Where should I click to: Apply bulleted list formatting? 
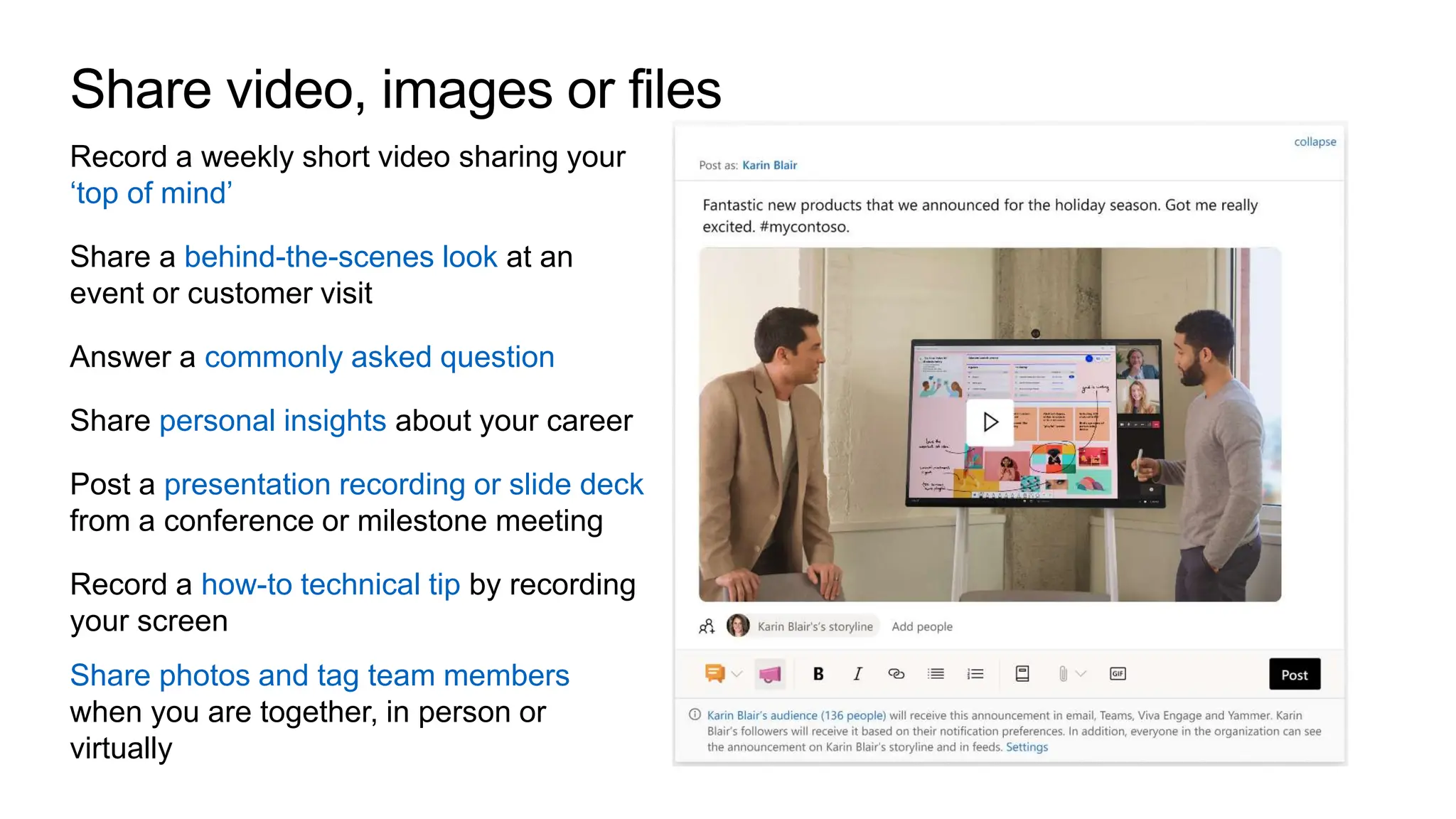[936, 674]
